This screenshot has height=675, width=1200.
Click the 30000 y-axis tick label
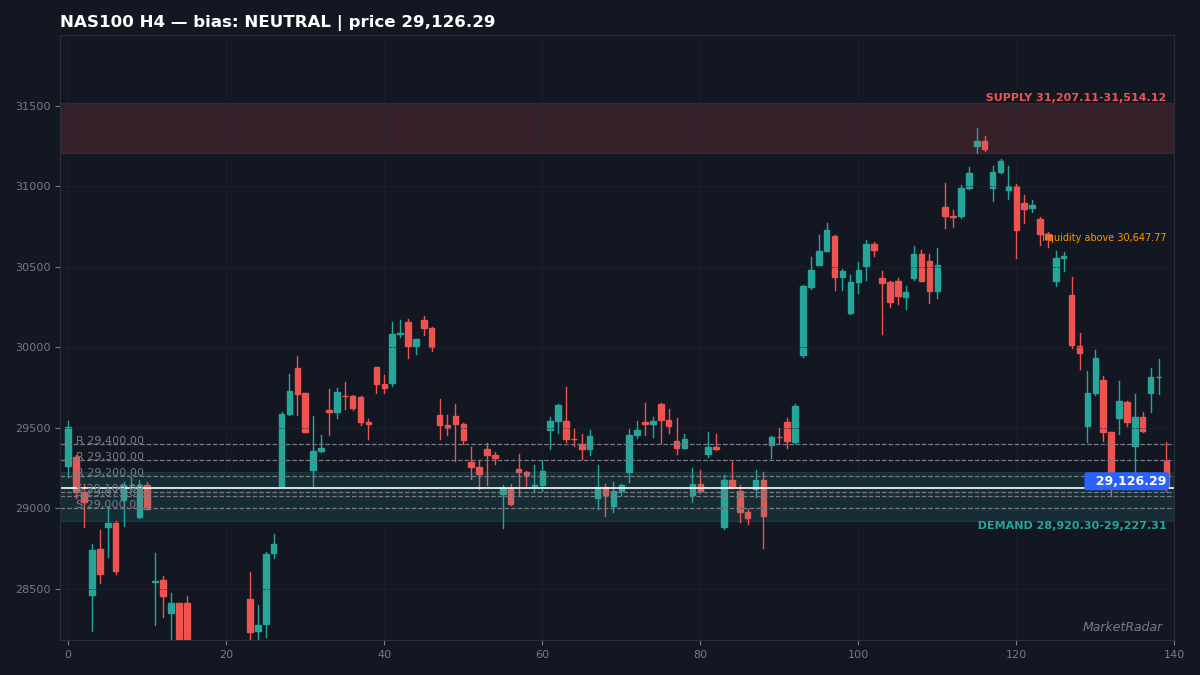pyautogui.click(x=32, y=348)
